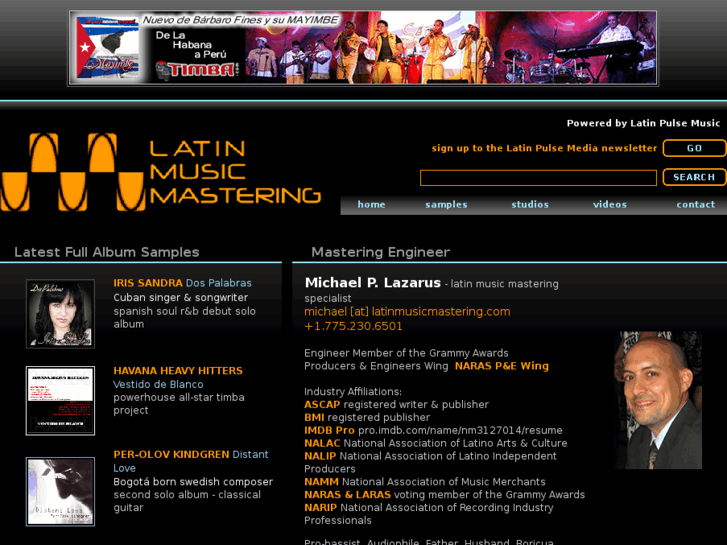Image resolution: width=727 pixels, height=545 pixels.
Task: Open the IMDB Pro link
Action: 329,430
